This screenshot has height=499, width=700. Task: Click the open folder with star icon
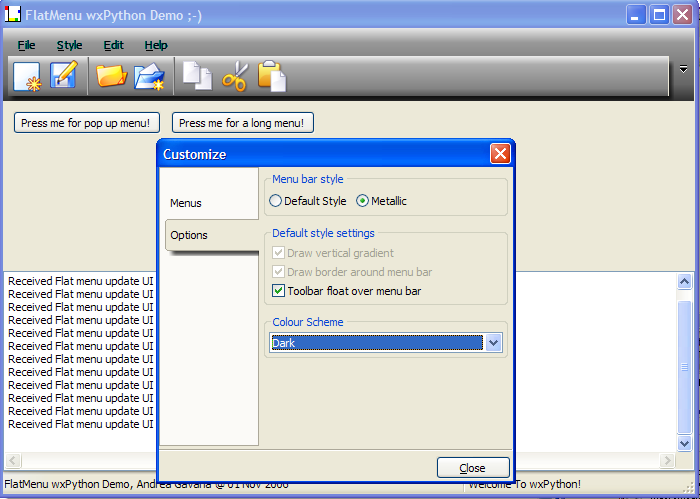click(149, 76)
